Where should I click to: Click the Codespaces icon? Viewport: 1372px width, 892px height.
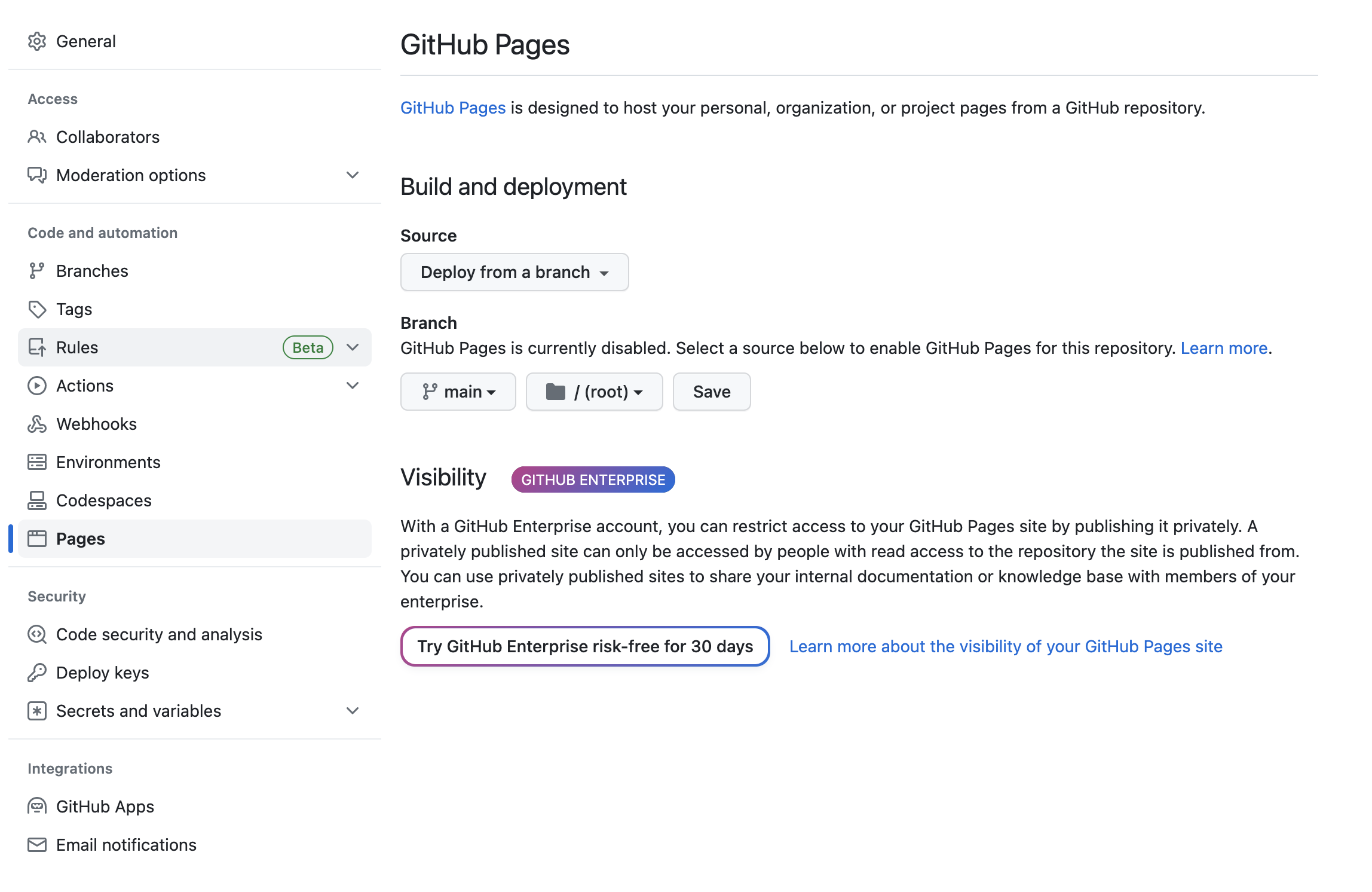click(x=37, y=500)
